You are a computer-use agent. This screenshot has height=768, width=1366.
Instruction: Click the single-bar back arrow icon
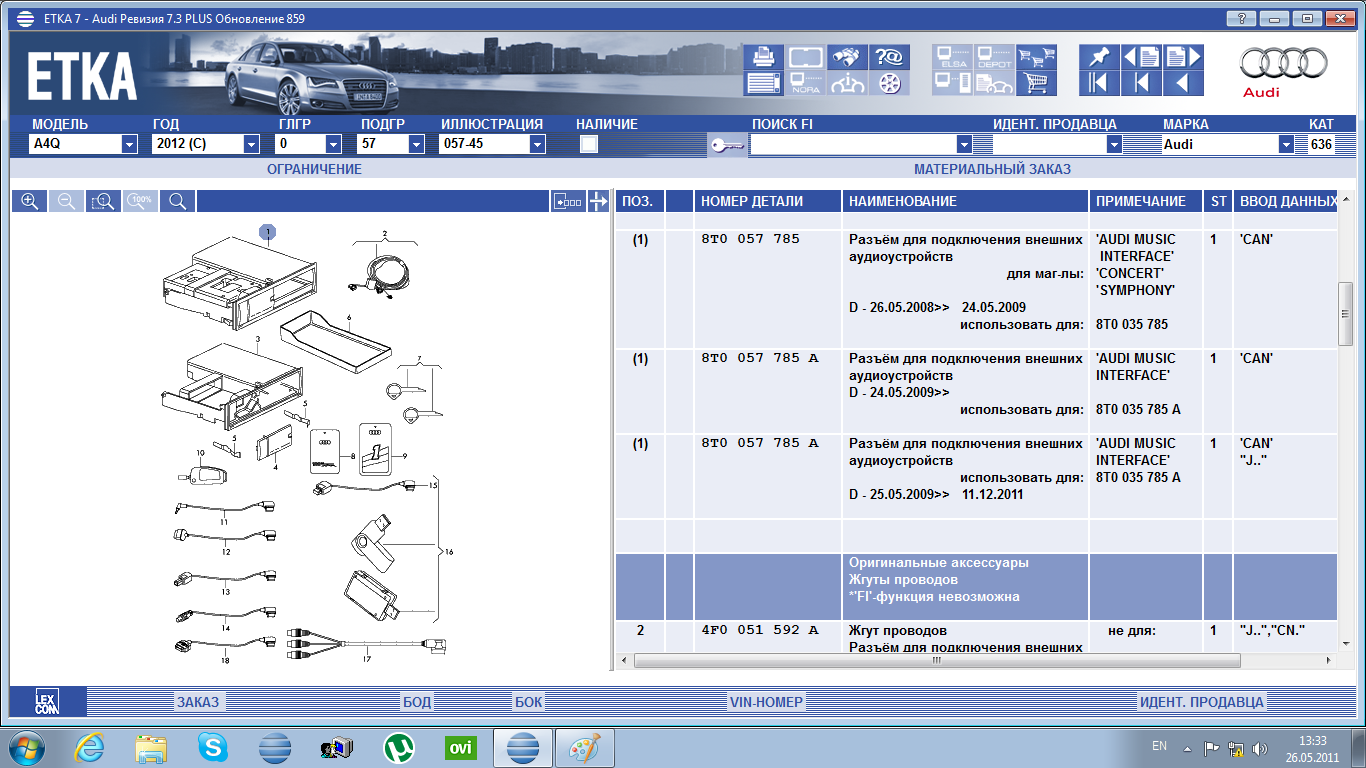pyautogui.click(x=1140, y=83)
